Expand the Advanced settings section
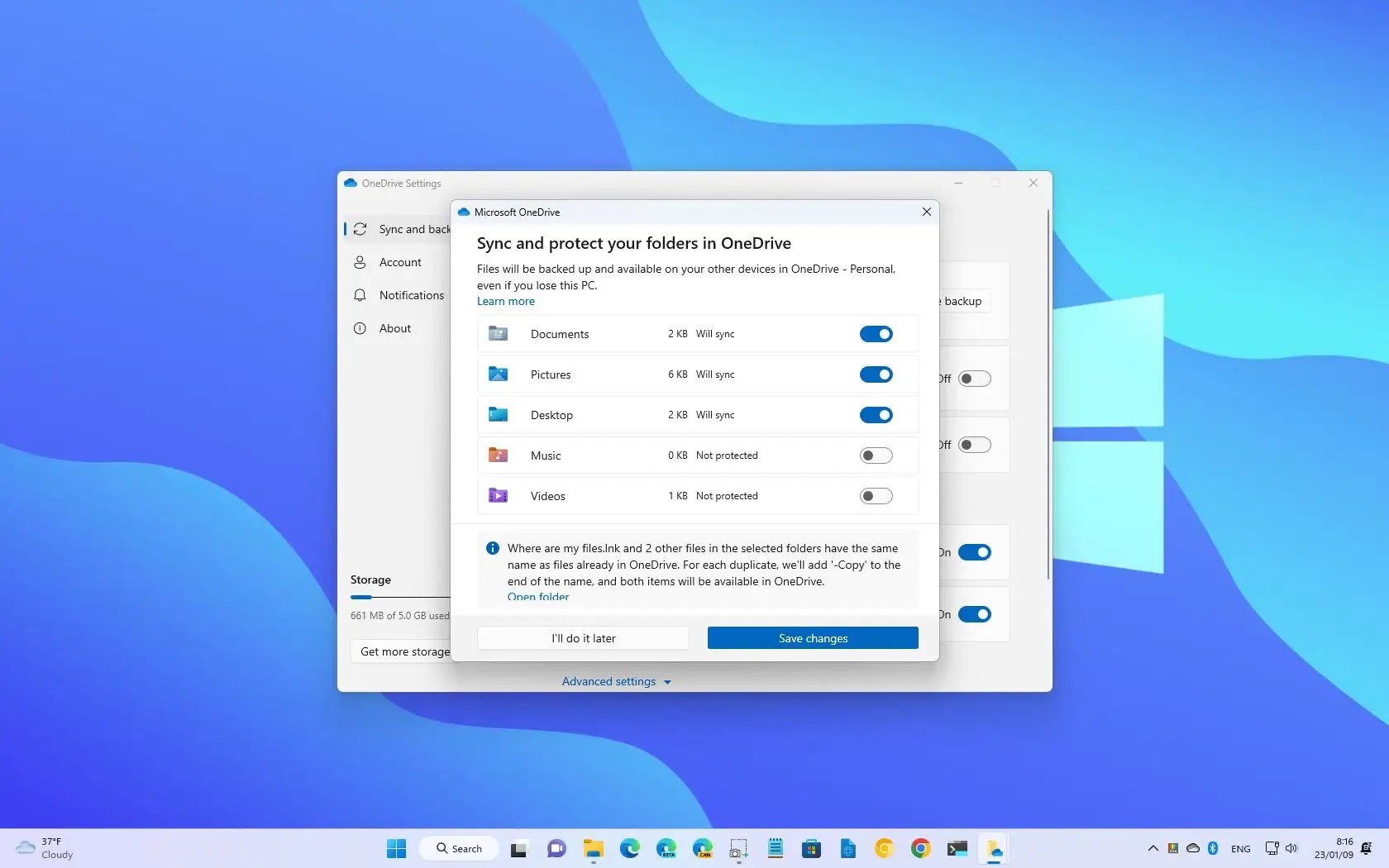Screen dimensions: 1389x868 coord(615,681)
